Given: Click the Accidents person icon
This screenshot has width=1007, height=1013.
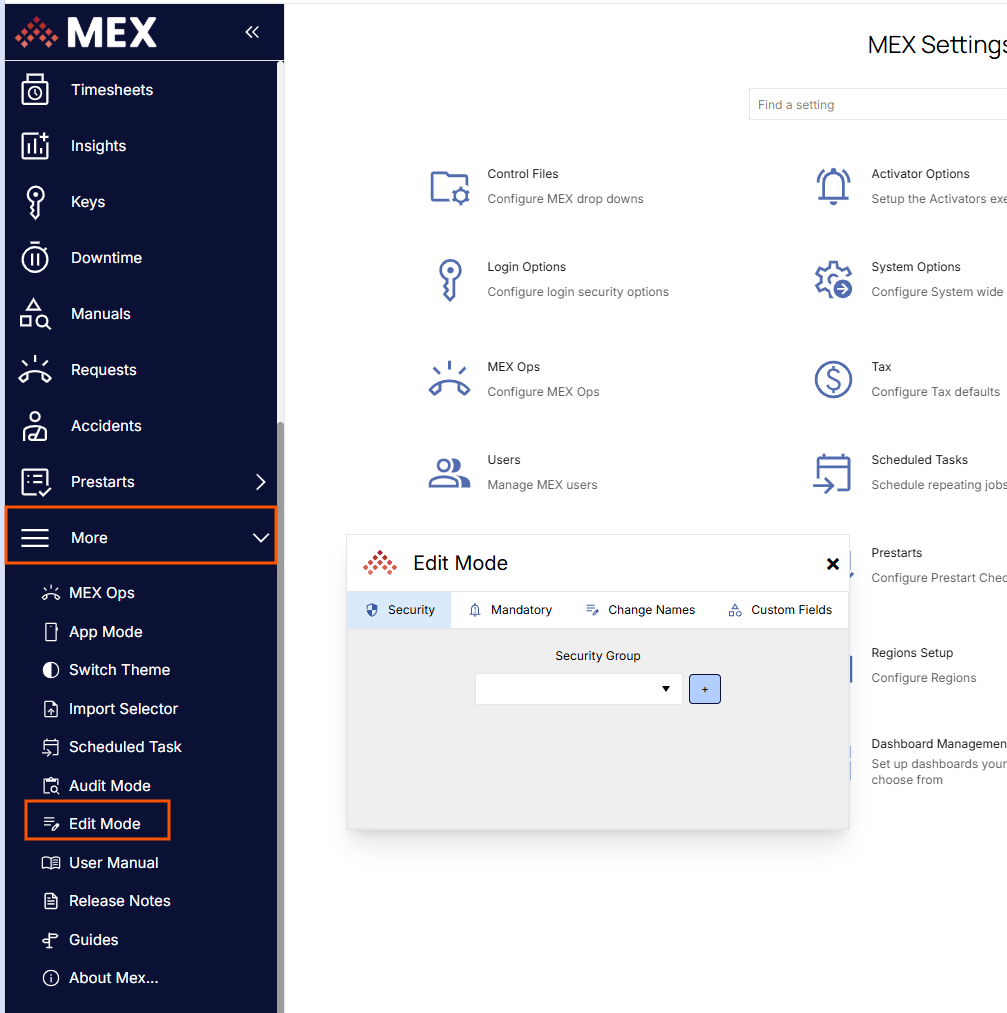Looking at the screenshot, I should tap(35, 426).
